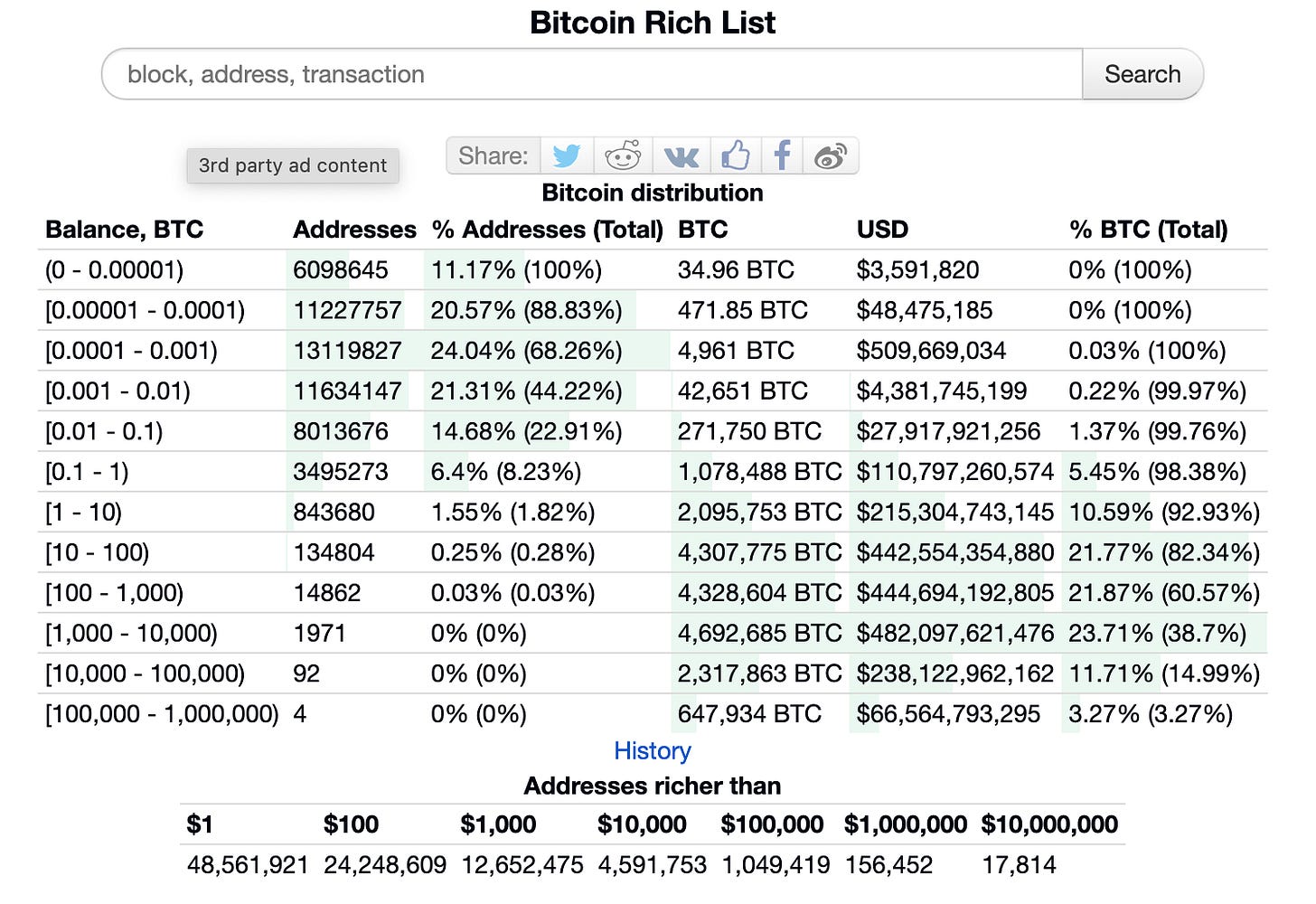
Task: Click the 1,049,419 addresses value
Action: tap(775, 865)
